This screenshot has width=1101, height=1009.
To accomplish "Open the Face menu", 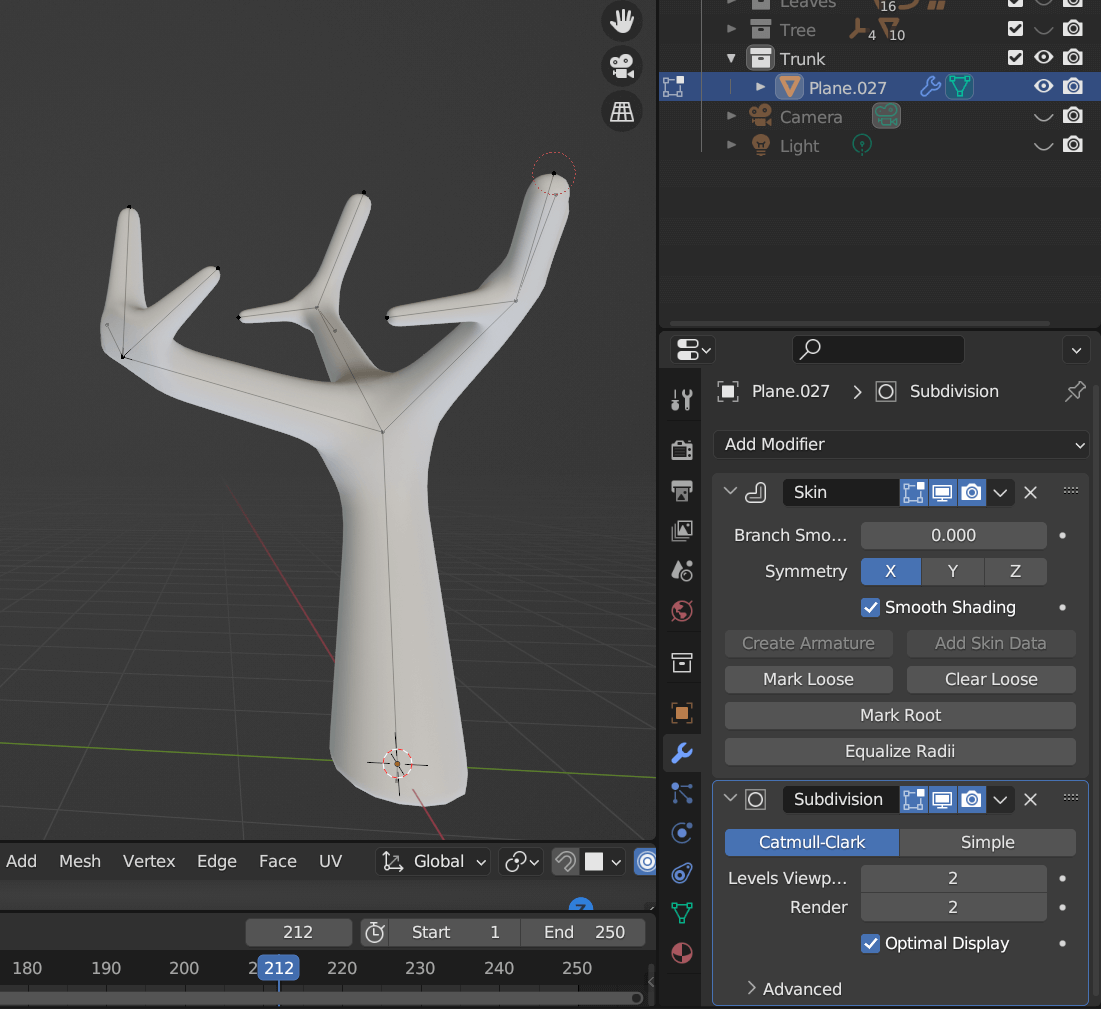I will (278, 861).
